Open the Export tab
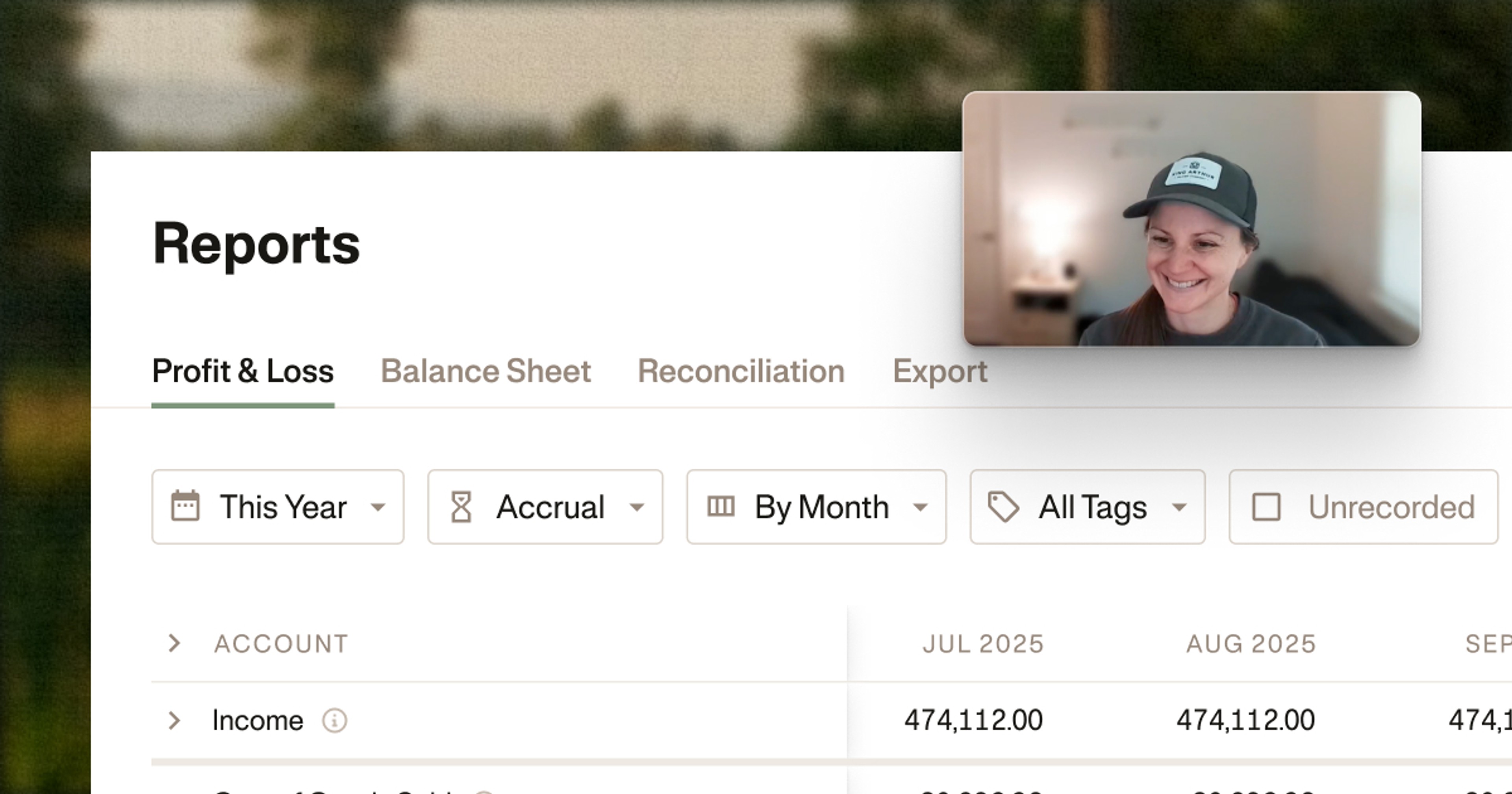1512x794 pixels. pos(940,371)
